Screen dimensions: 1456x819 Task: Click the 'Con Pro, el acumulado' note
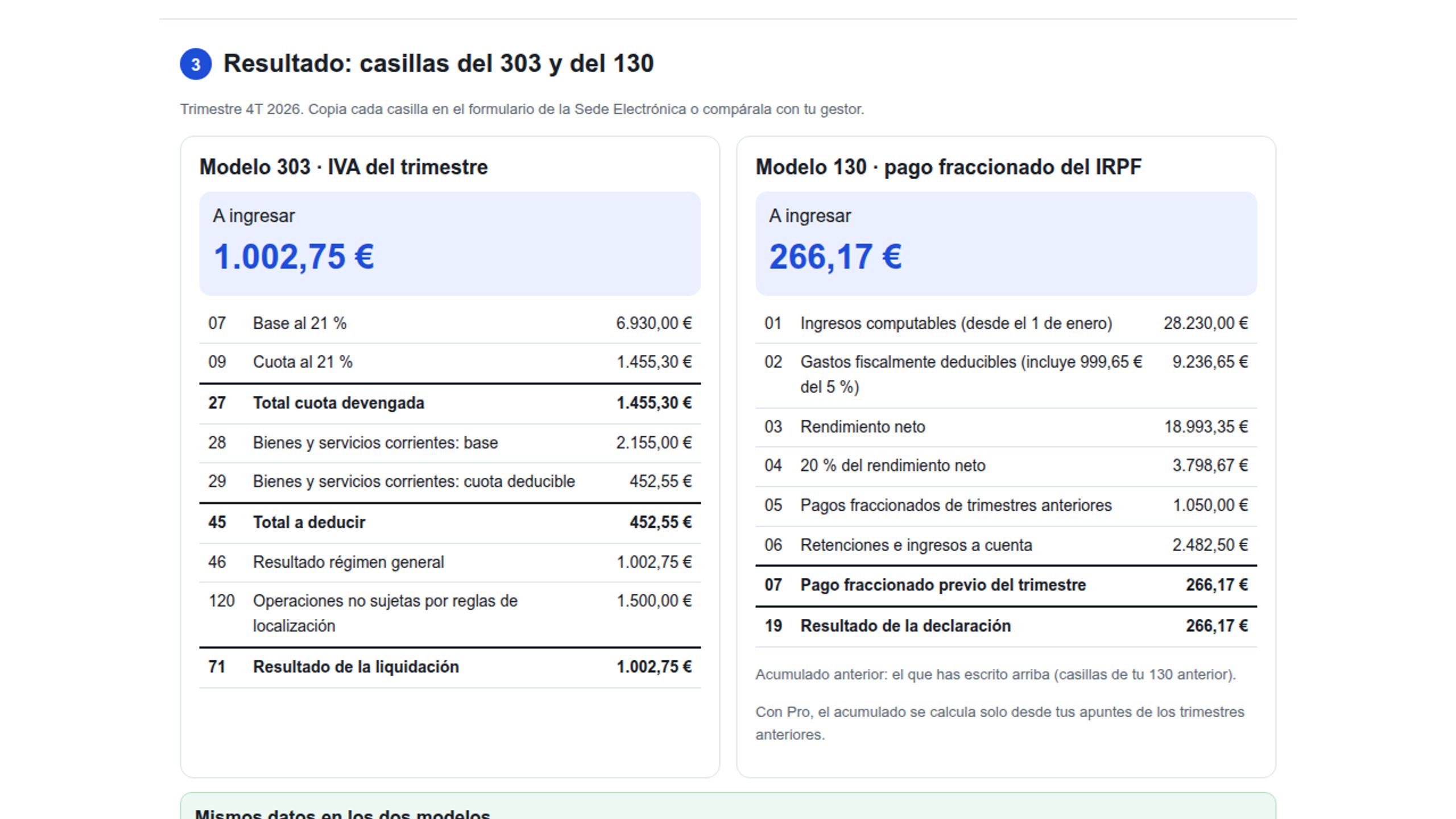(999, 723)
